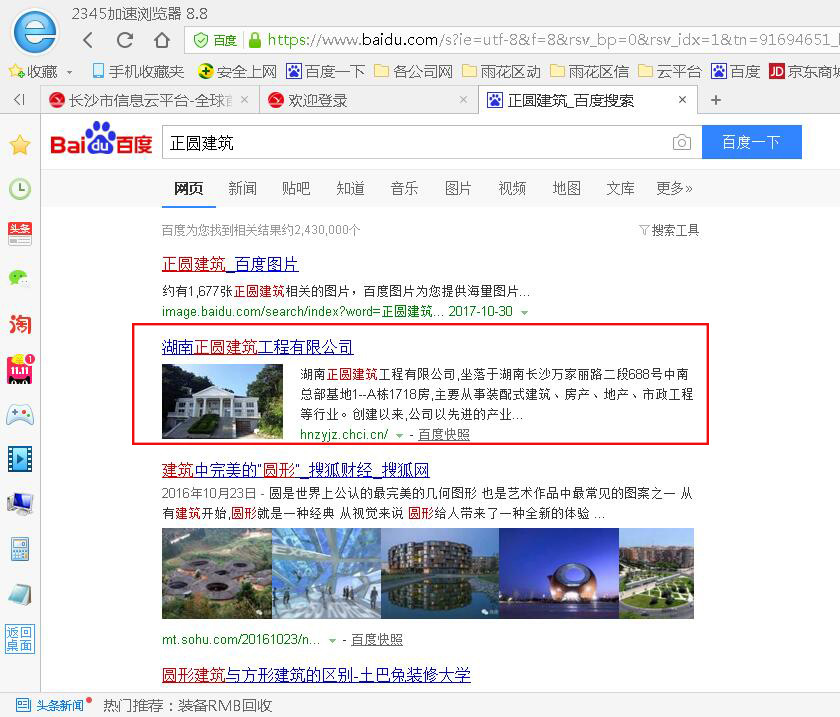Select 贴吧 search category

pyautogui.click(x=296, y=188)
